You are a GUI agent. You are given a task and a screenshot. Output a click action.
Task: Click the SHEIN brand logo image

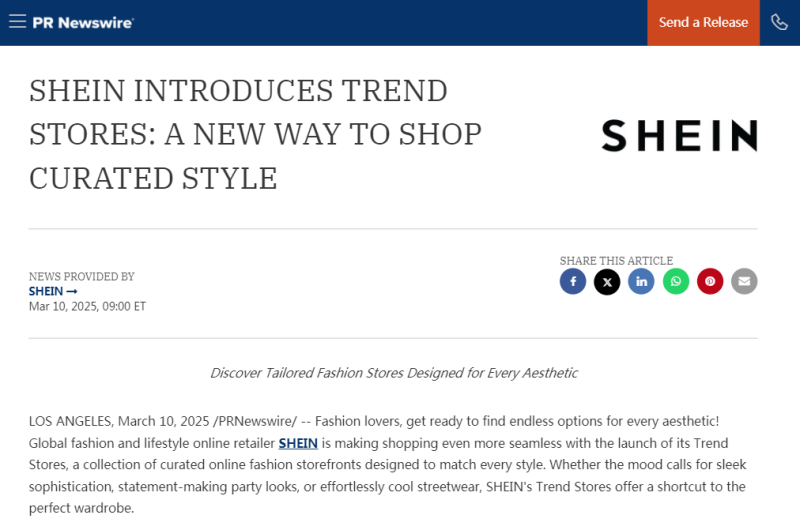(679, 135)
